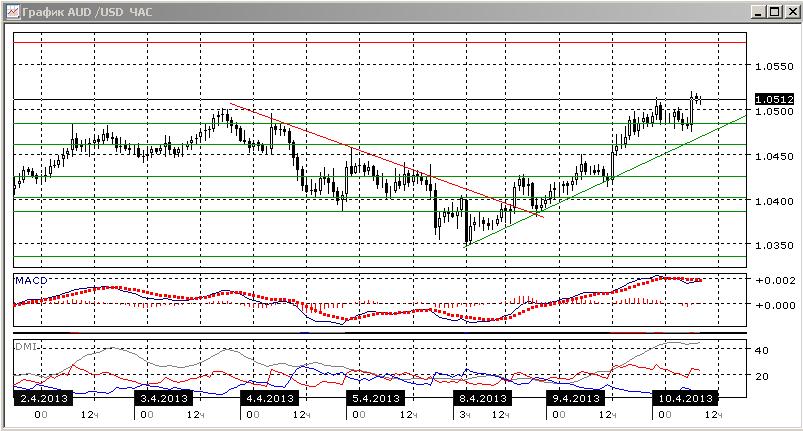
Task: Click the red horizontal resistance line at top
Action: click(x=379, y=42)
